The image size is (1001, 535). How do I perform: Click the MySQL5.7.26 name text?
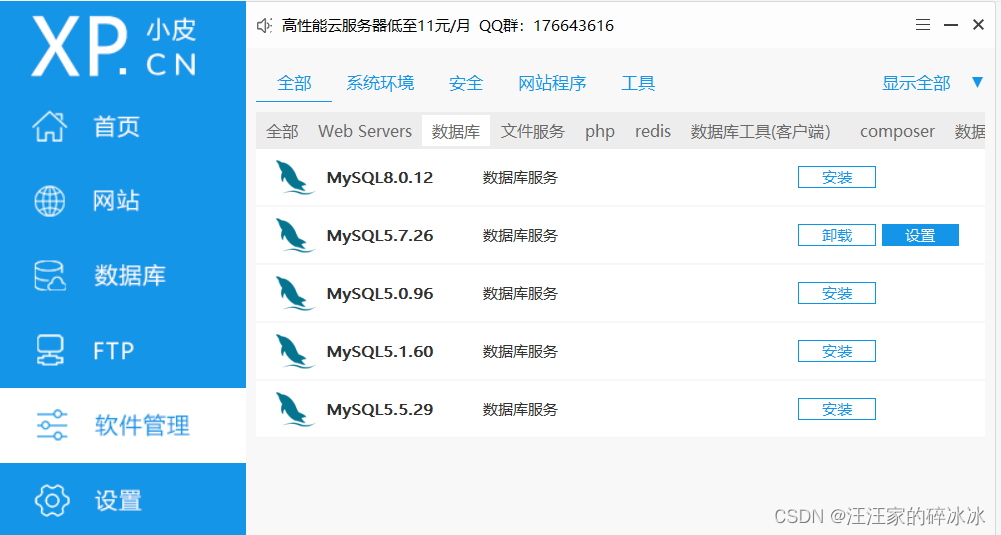(x=380, y=236)
